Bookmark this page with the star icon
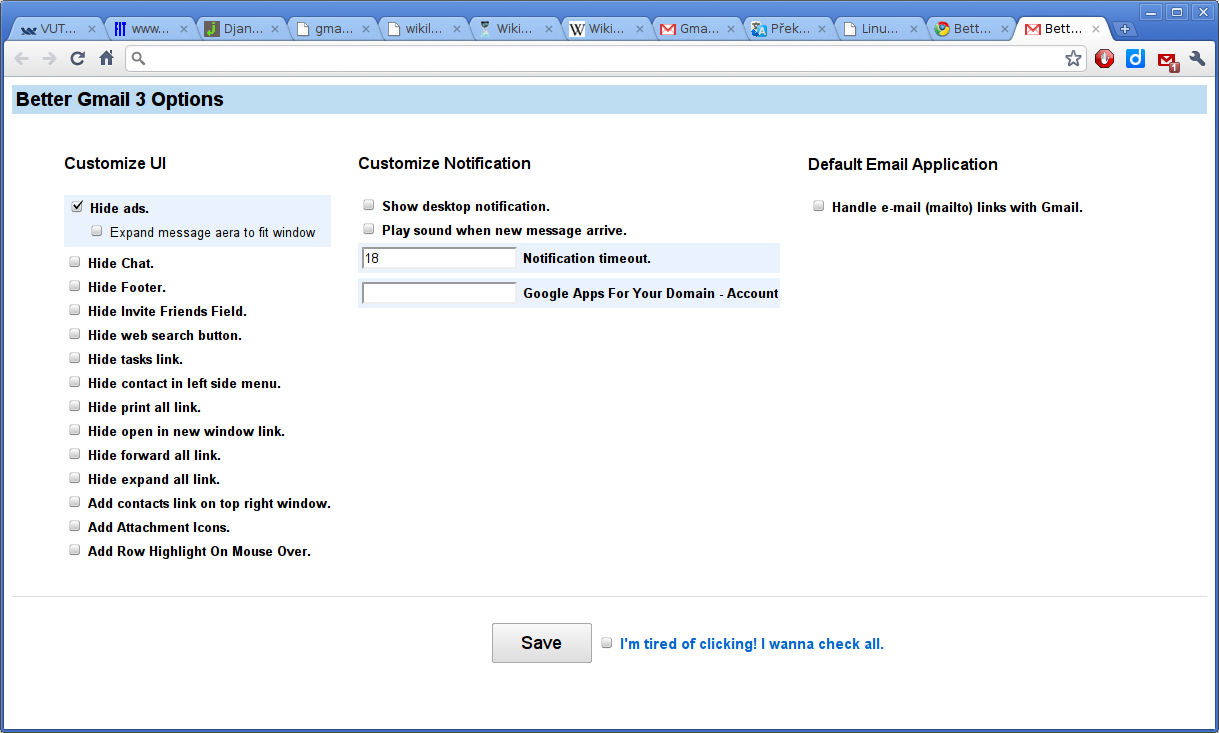The height and width of the screenshot is (733, 1219). point(1073,59)
